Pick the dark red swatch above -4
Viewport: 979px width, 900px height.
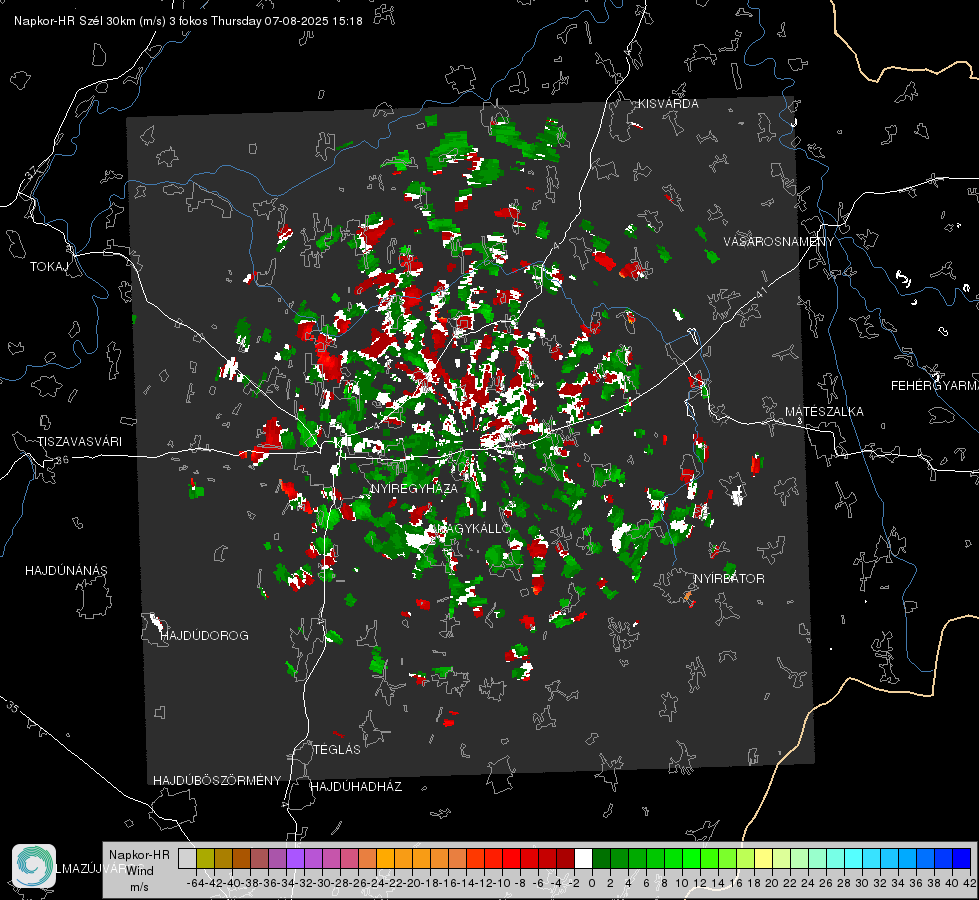(565, 858)
